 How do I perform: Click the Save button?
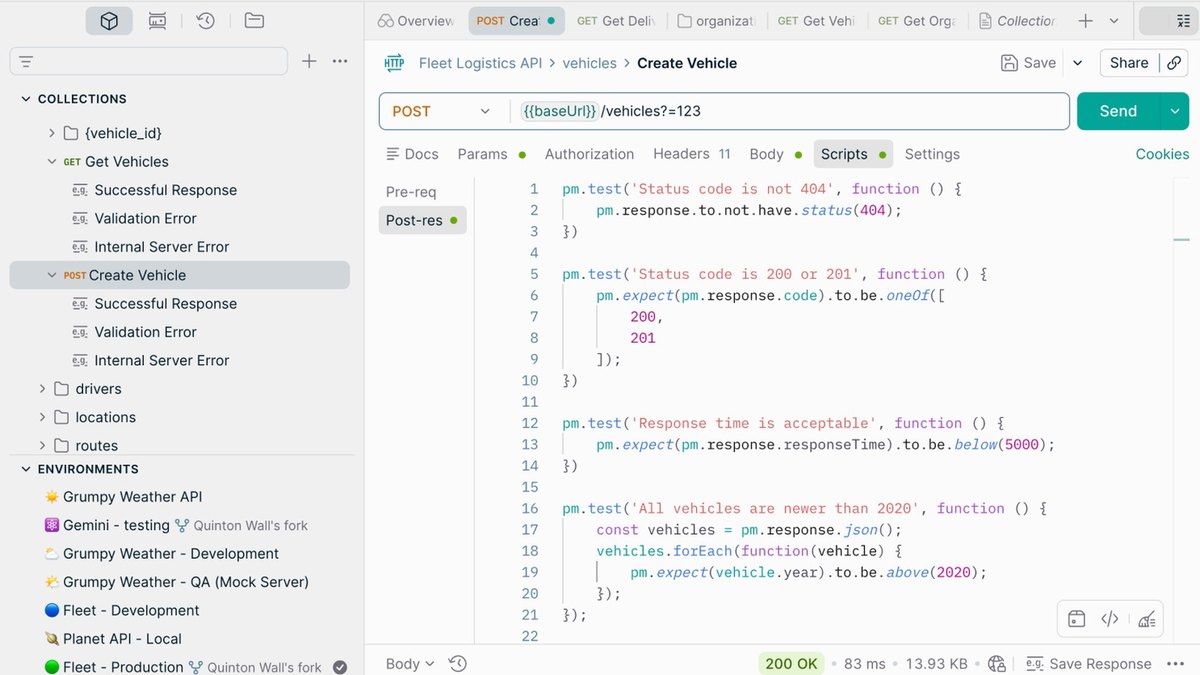click(1028, 63)
